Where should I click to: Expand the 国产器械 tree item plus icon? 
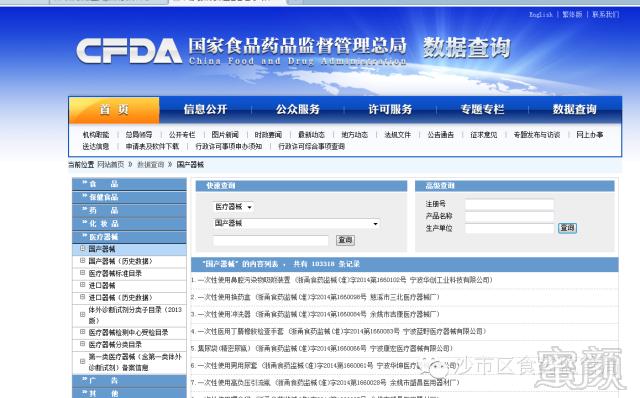82,249
